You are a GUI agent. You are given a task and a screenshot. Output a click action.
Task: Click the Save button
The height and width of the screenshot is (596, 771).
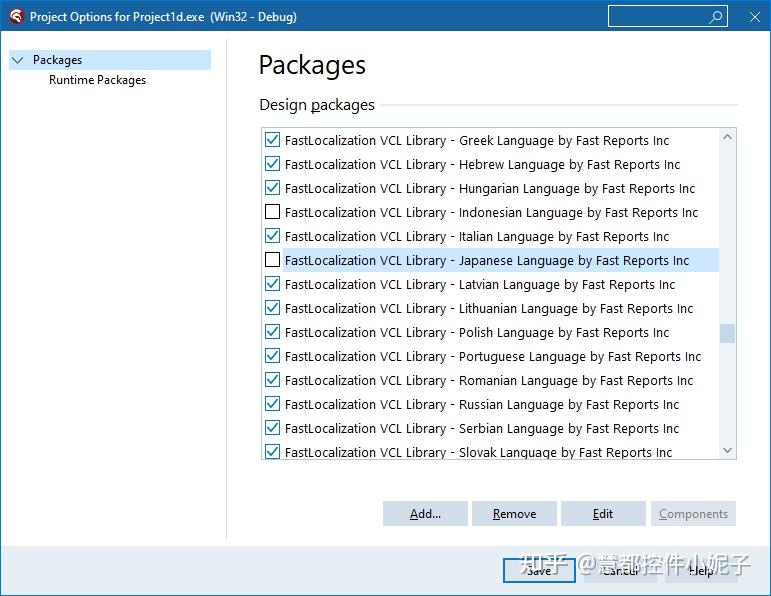pyautogui.click(x=539, y=570)
